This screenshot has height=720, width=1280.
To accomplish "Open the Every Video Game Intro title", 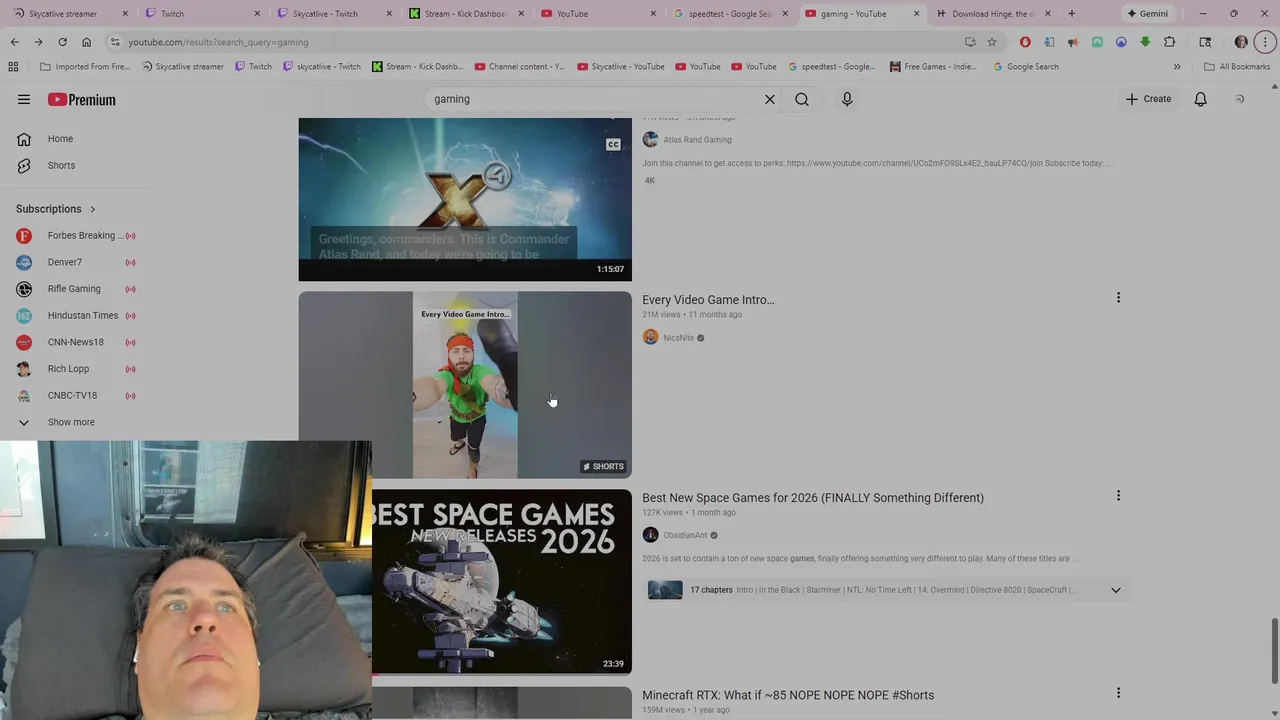I will [x=708, y=300].
